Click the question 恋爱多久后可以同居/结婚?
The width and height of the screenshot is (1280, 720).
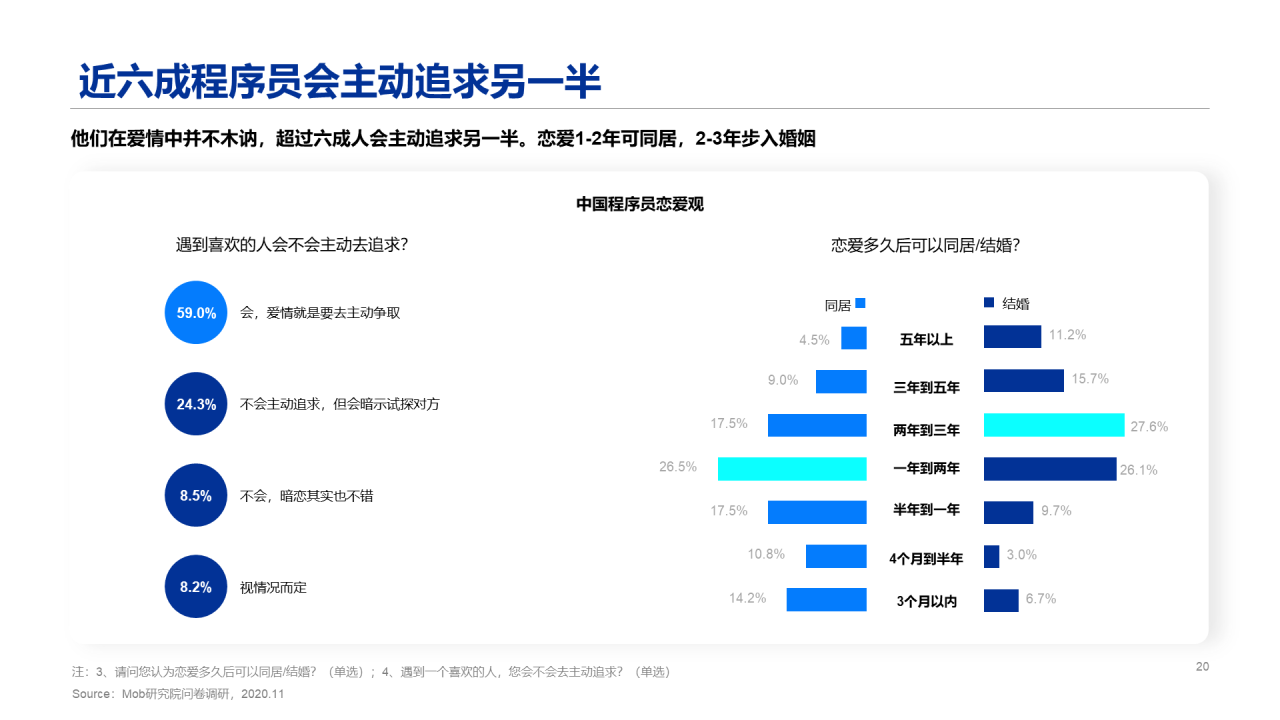pos(926,245)
